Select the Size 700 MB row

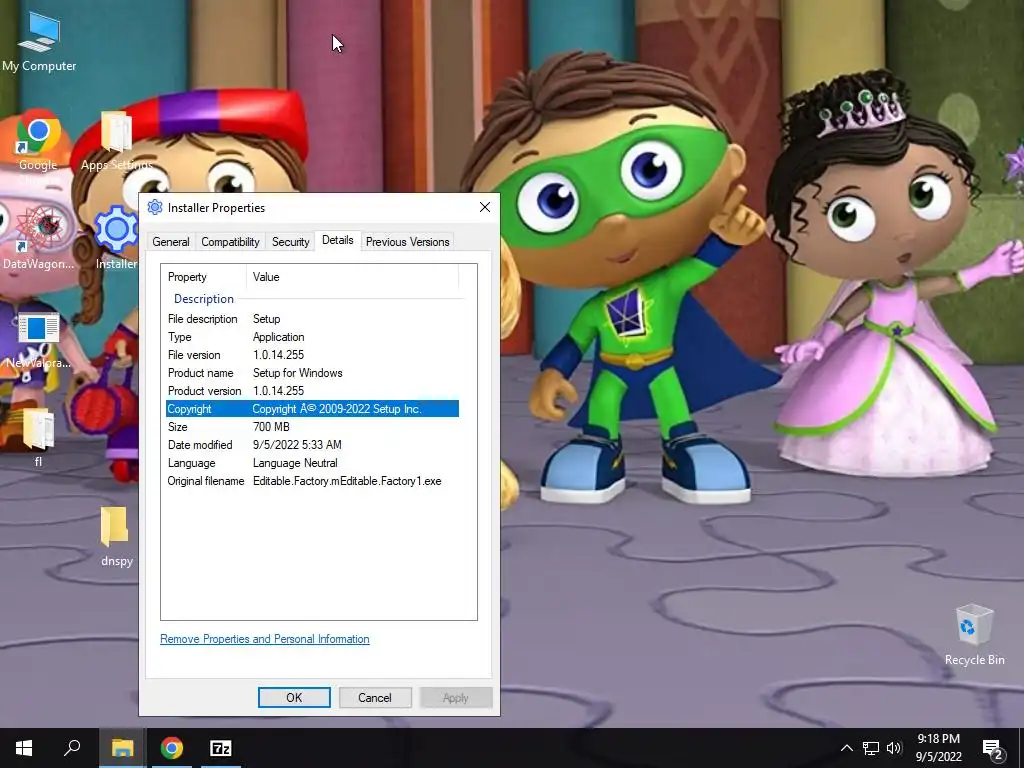click(x=312, y=426)
